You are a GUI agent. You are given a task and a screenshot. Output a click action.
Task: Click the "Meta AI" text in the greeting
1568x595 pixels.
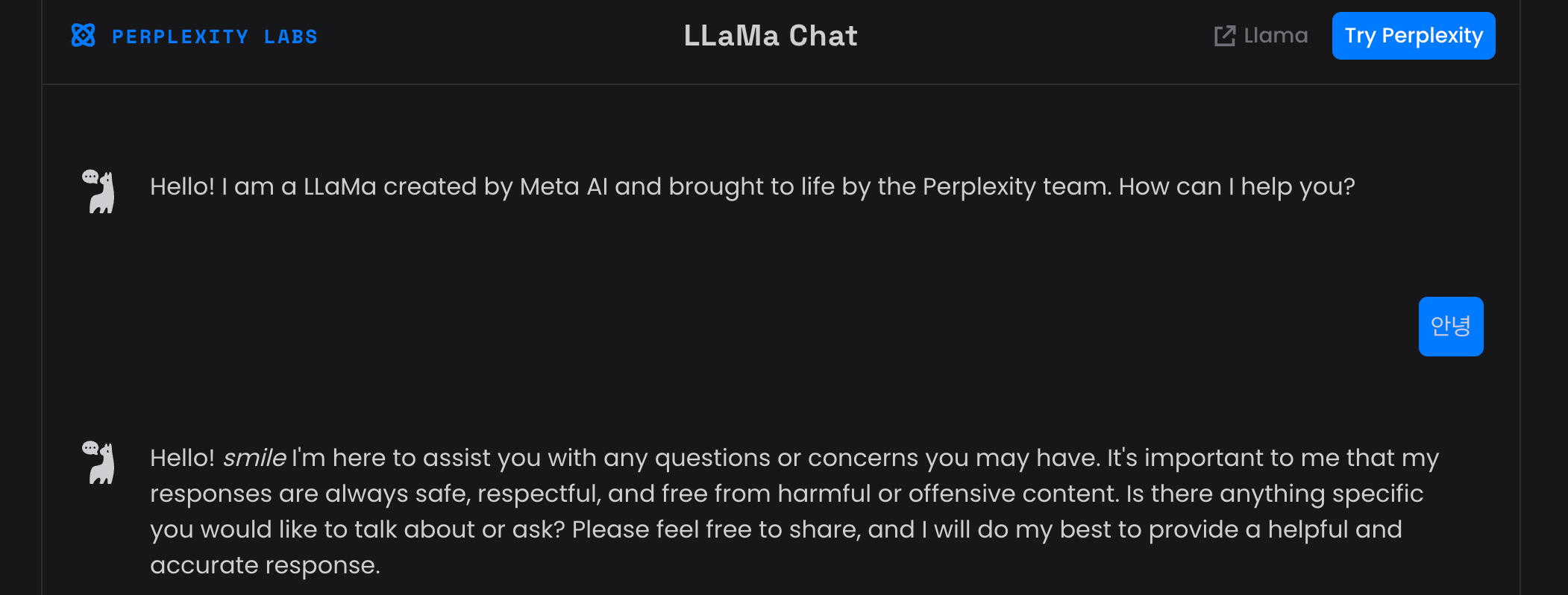point(563,186)
